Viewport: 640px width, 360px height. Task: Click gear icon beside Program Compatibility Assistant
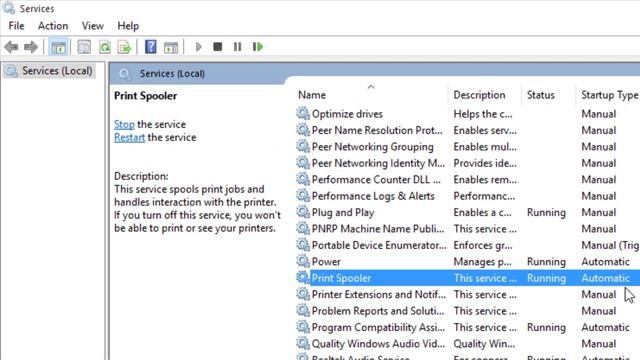click(303, 327)
